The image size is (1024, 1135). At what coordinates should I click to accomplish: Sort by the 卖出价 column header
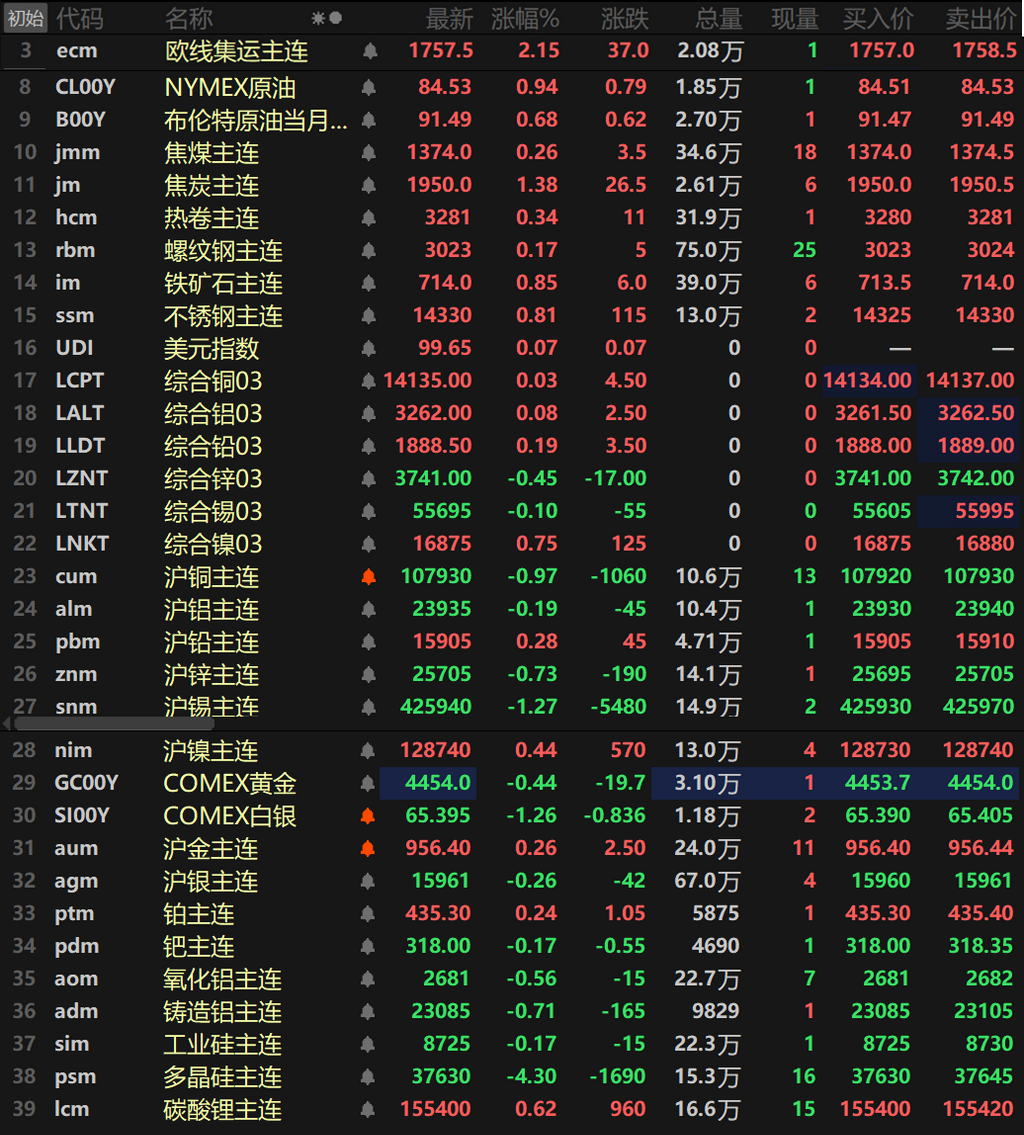981,18
